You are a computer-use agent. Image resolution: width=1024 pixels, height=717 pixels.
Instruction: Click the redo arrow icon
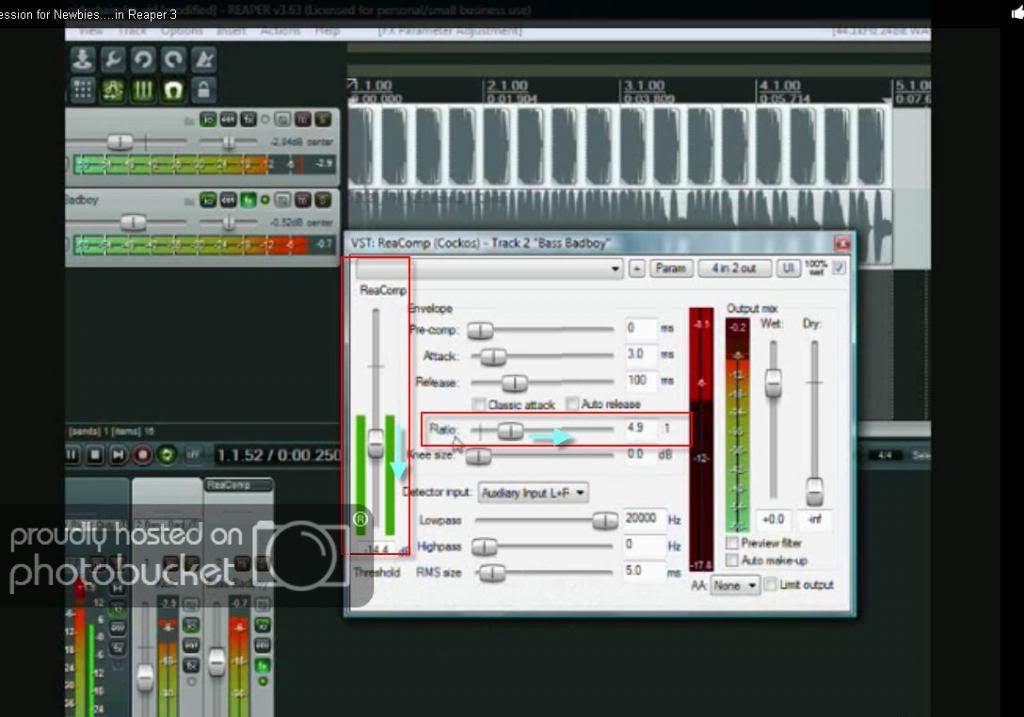(173, 60)
